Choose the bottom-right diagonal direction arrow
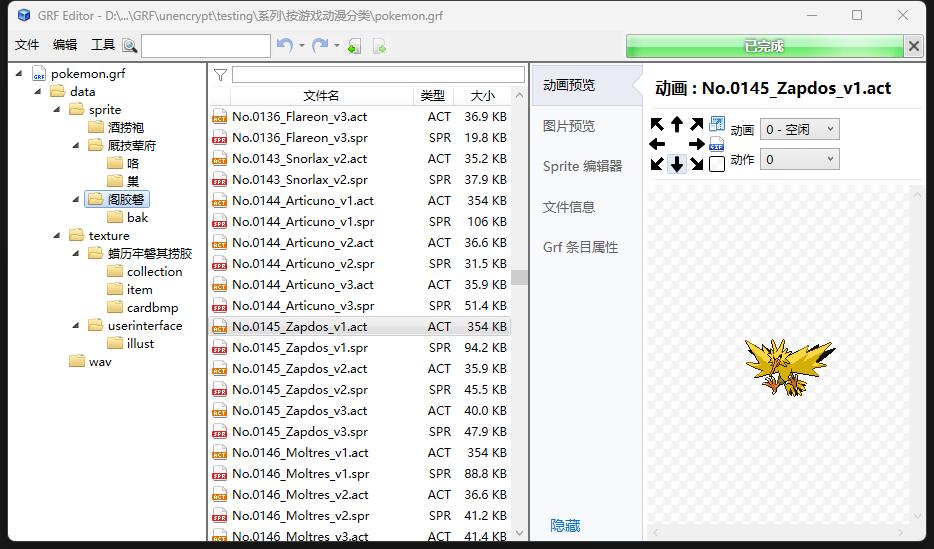934x549 pixels. click(x=697, y=164)
